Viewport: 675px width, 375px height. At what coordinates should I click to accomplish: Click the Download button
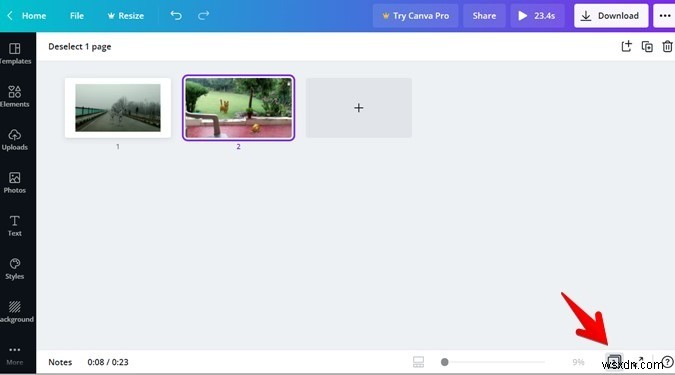pyautogui.click(x=611, y=16)
